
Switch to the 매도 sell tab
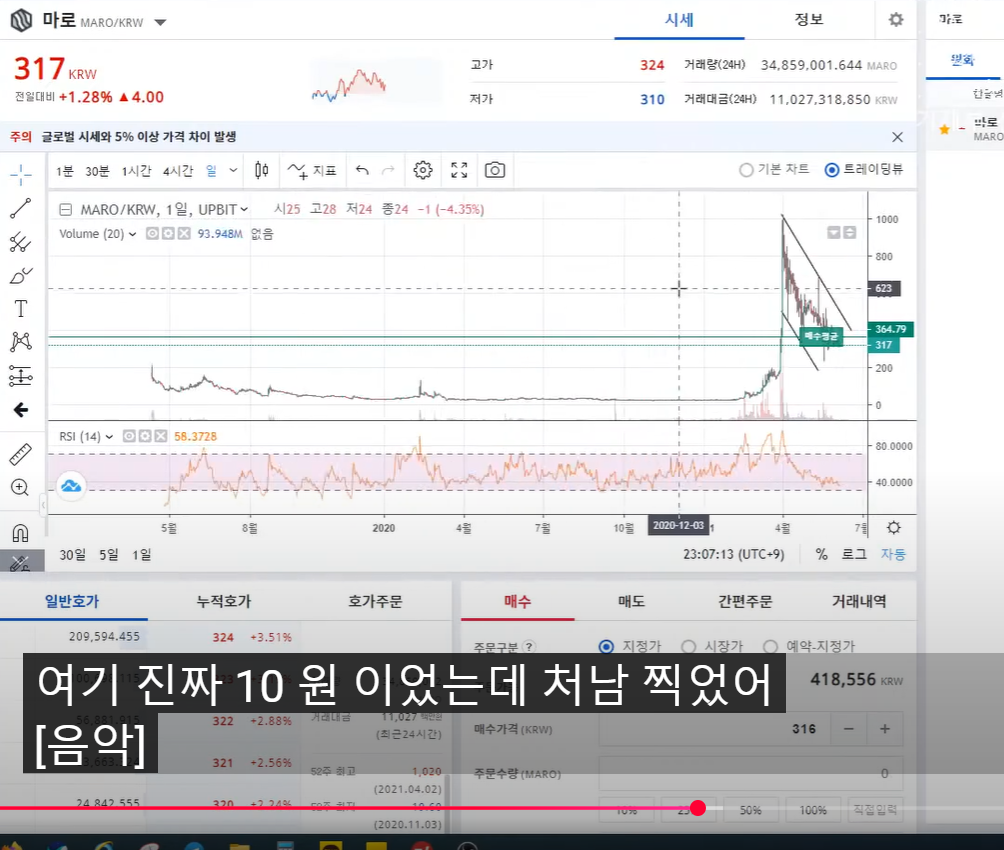point(631,601)
